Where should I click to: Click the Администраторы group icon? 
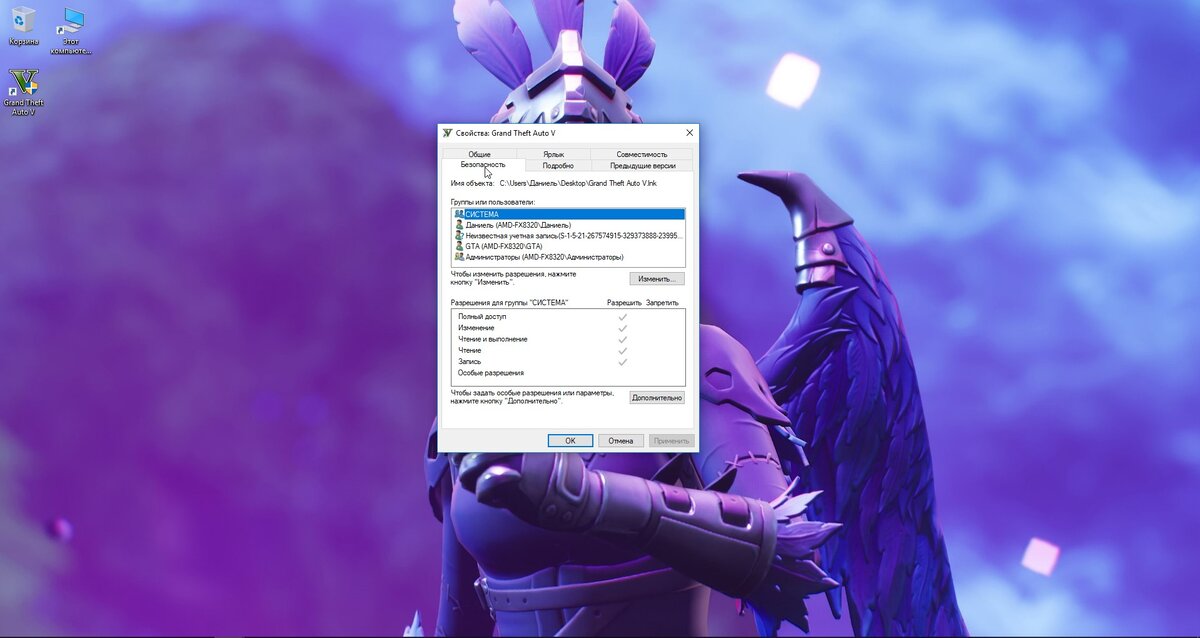pyautogui.click(x=459, y=257)
